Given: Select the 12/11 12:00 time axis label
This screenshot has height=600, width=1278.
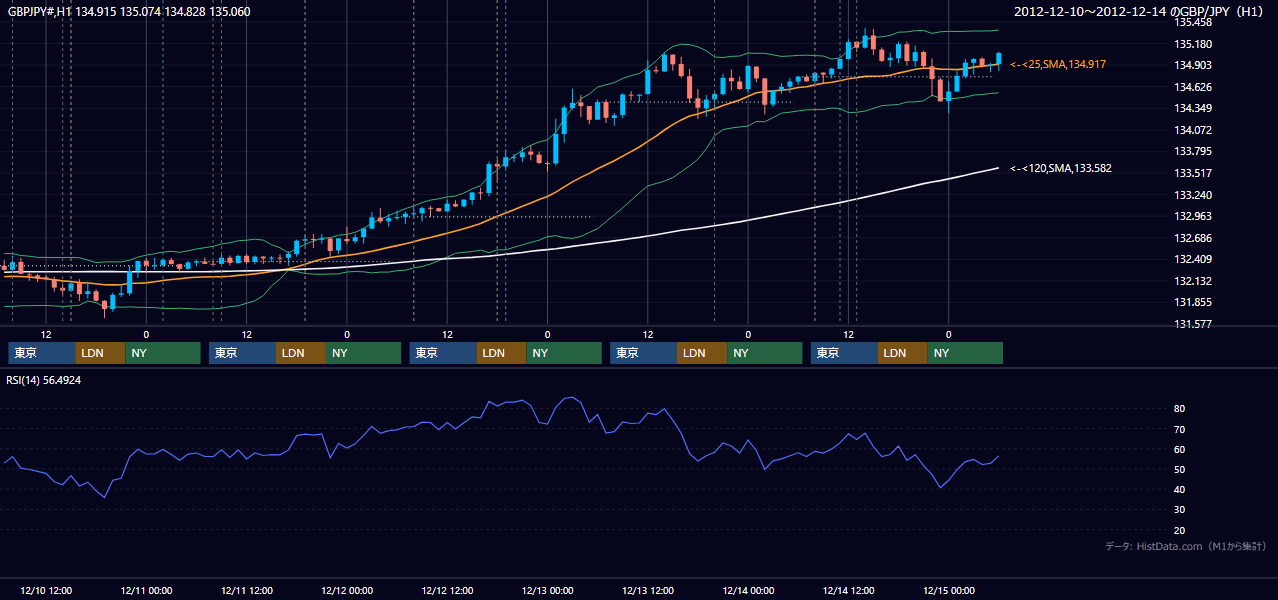Looking at the screenshot, I should coord(246,590).
